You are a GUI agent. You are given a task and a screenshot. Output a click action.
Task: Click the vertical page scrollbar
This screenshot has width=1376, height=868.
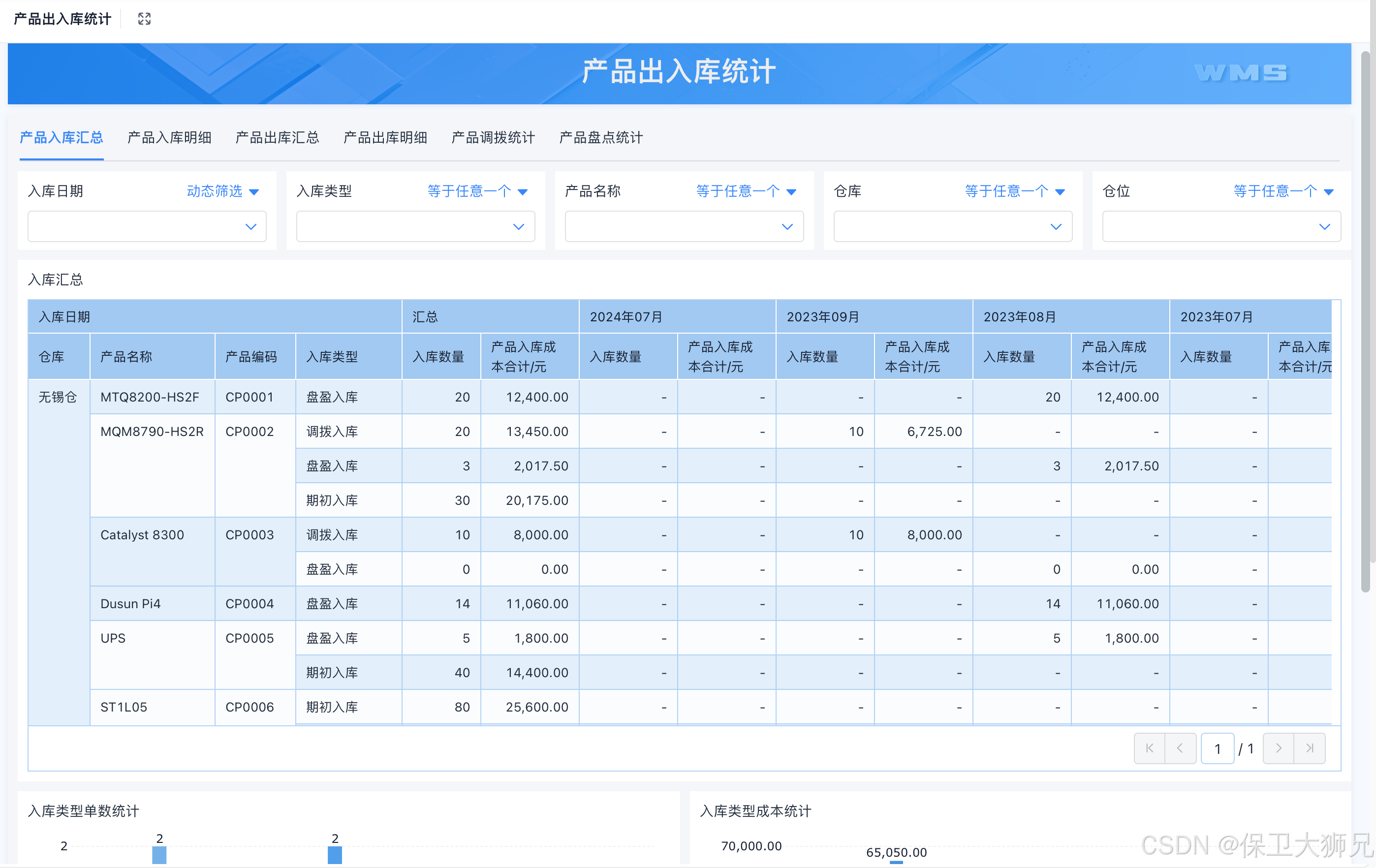tap(1366, 322)
